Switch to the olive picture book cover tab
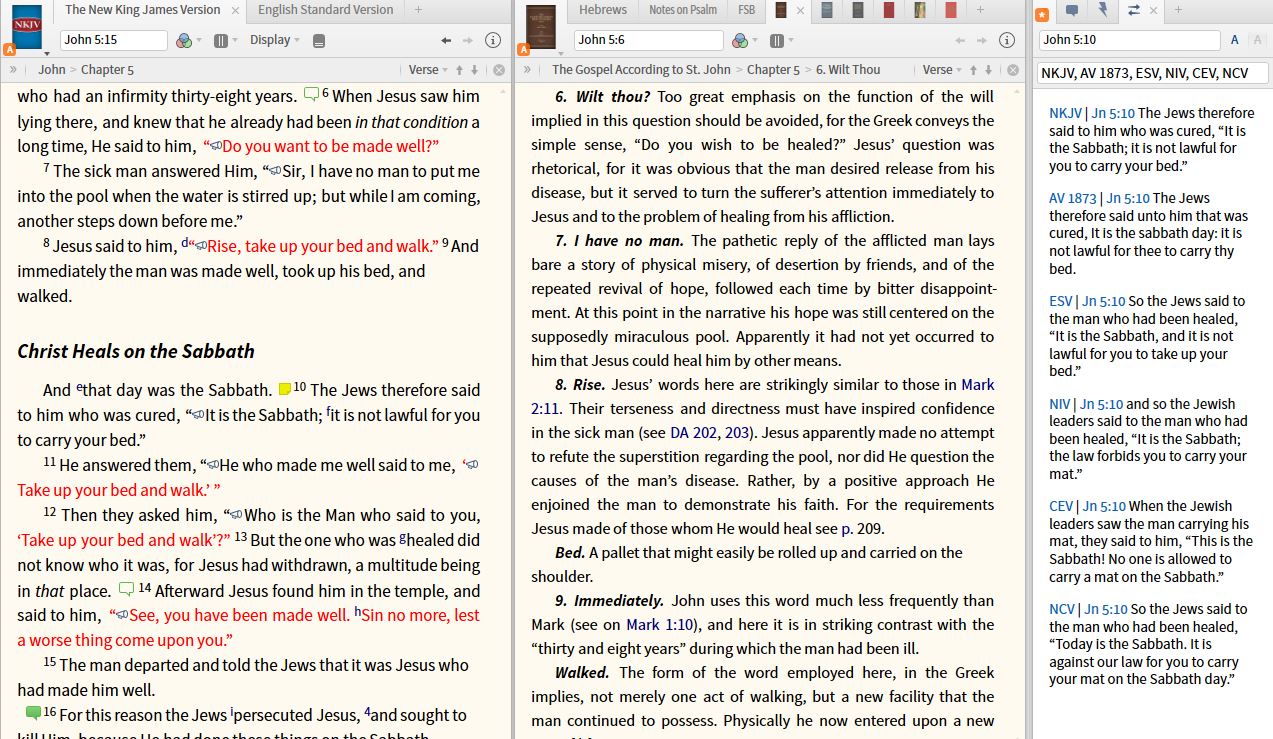The height and width of the screenshot is (739, 1273). (x=920, y=10)
